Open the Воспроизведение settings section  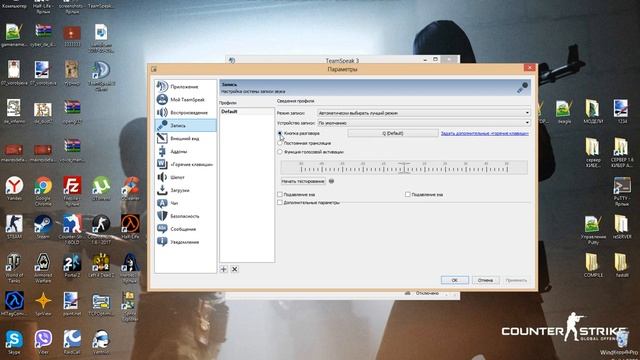(x=185, y=112)
